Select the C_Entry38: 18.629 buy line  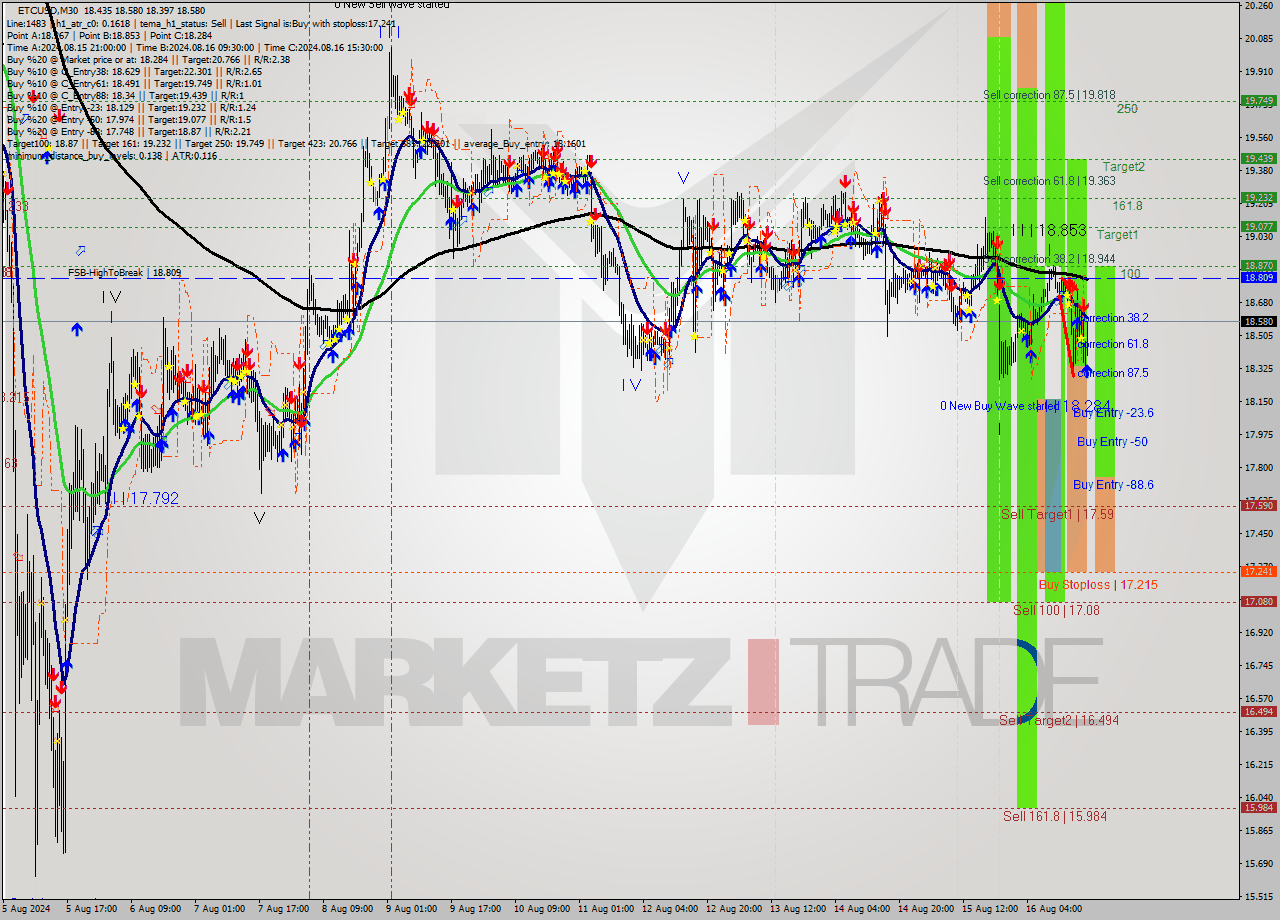(134, 71)
